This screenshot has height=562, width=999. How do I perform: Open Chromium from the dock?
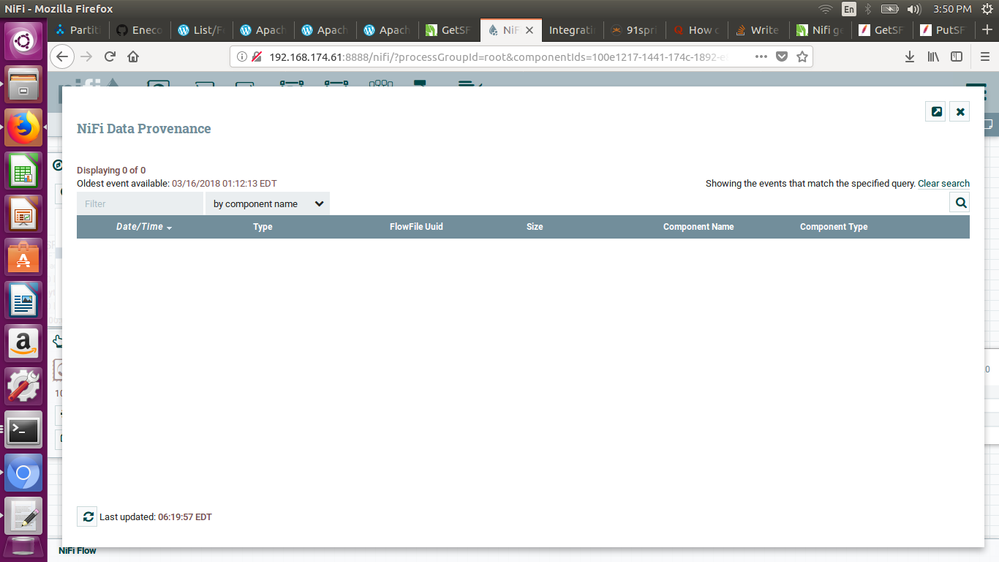click(x=23, y=473)
